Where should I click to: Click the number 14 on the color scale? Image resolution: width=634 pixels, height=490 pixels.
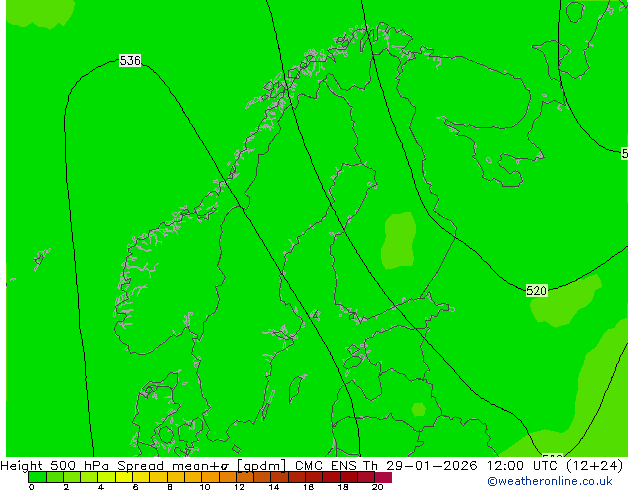point(274,487)
